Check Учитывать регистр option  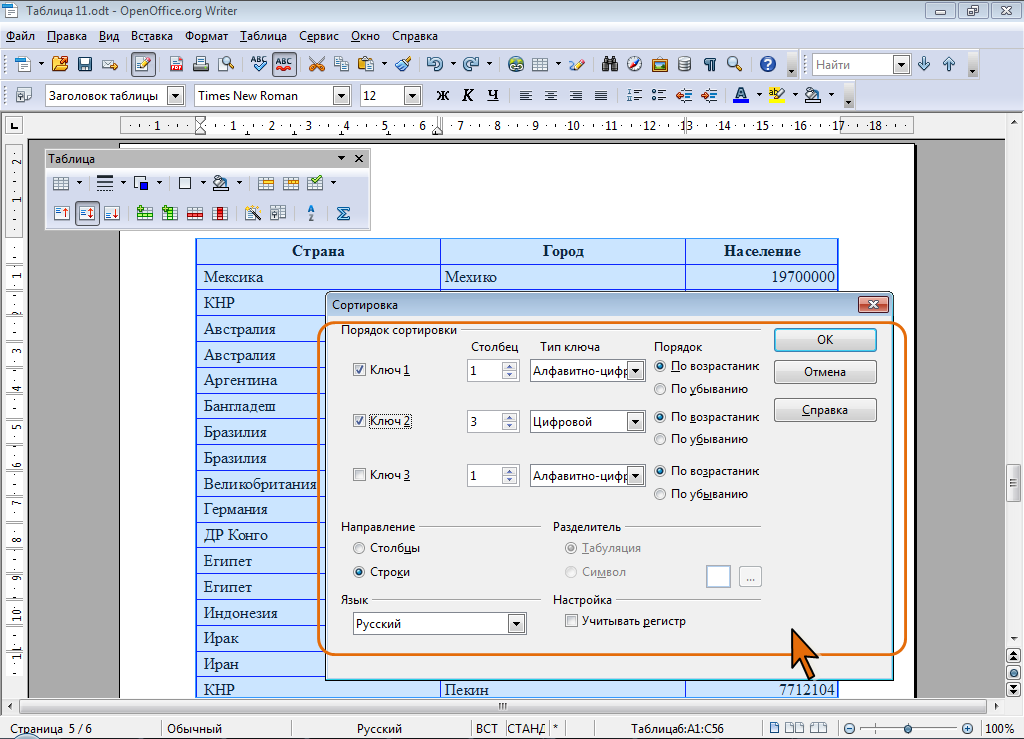click(571, 621)
